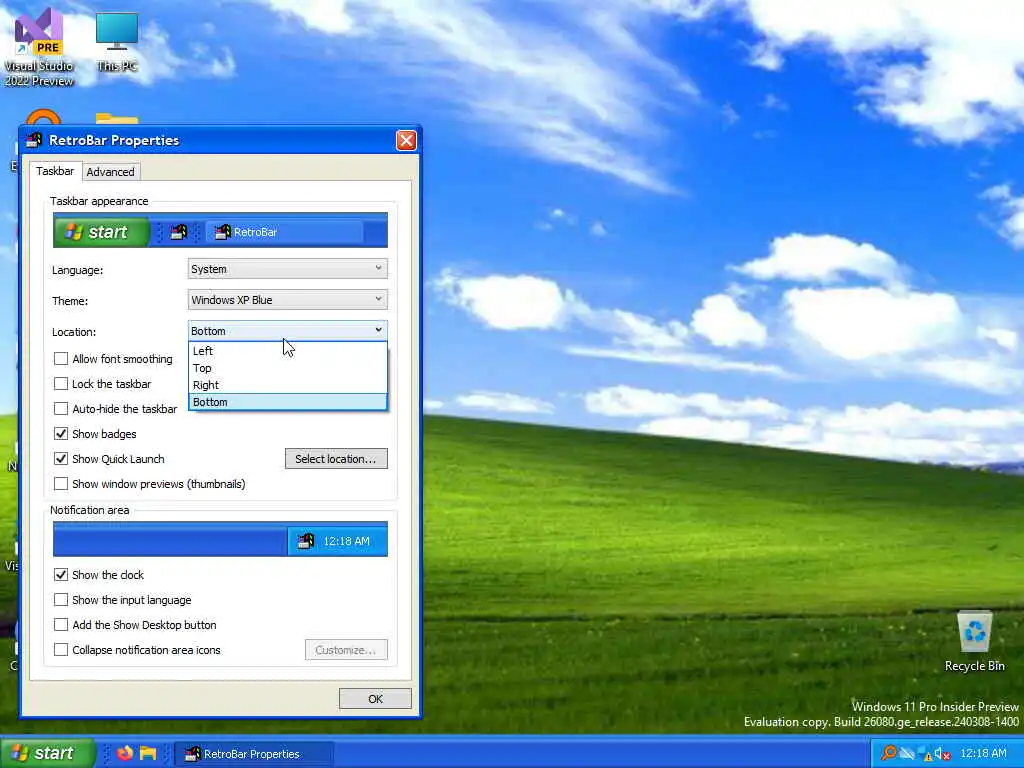Close the RetroBar Properties window
Image resolution: width=1024 pixels, height=768 pixels.
click(x=406, y=140)
